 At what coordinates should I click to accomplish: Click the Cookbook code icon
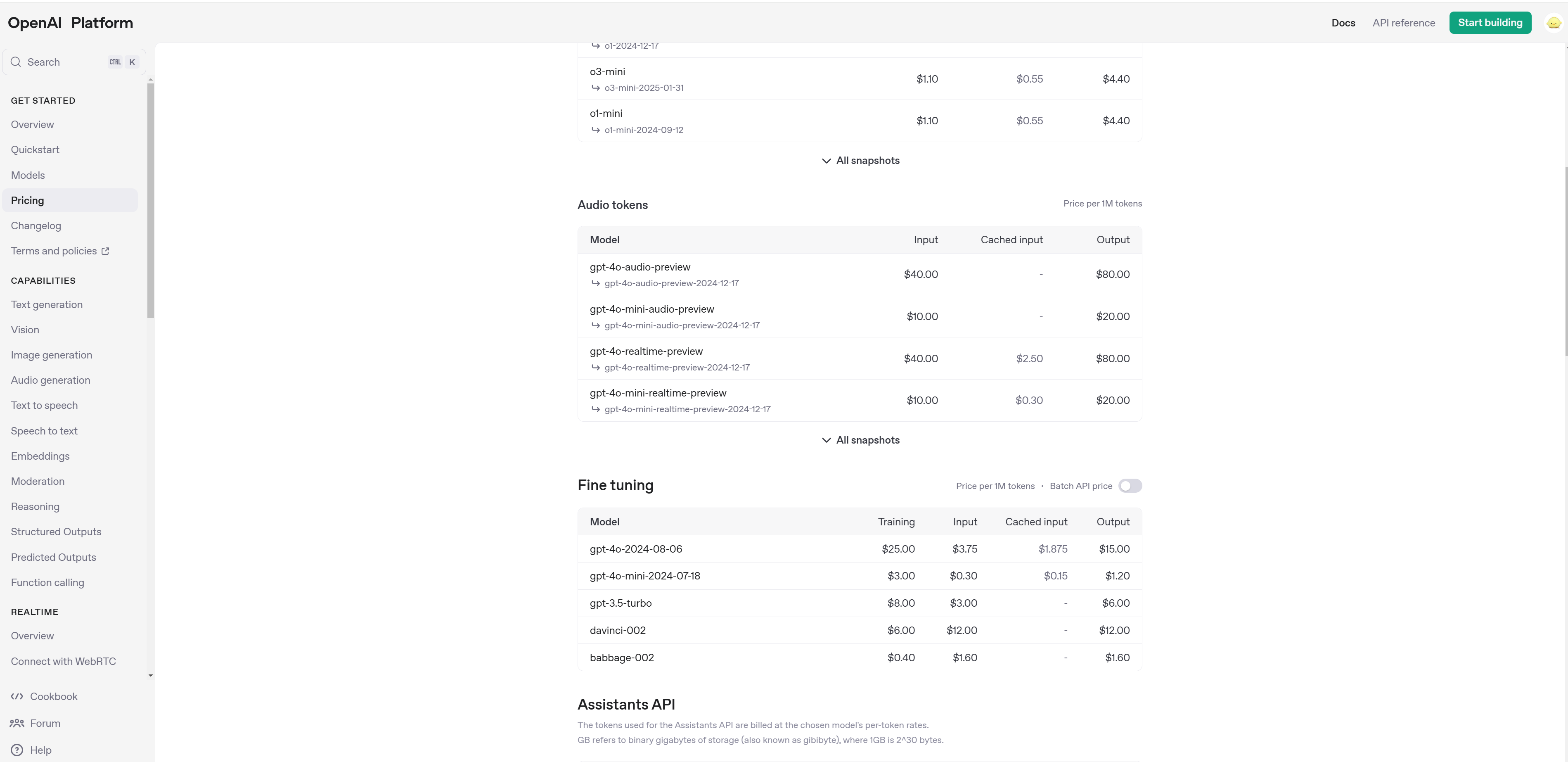tap(17, 696)
